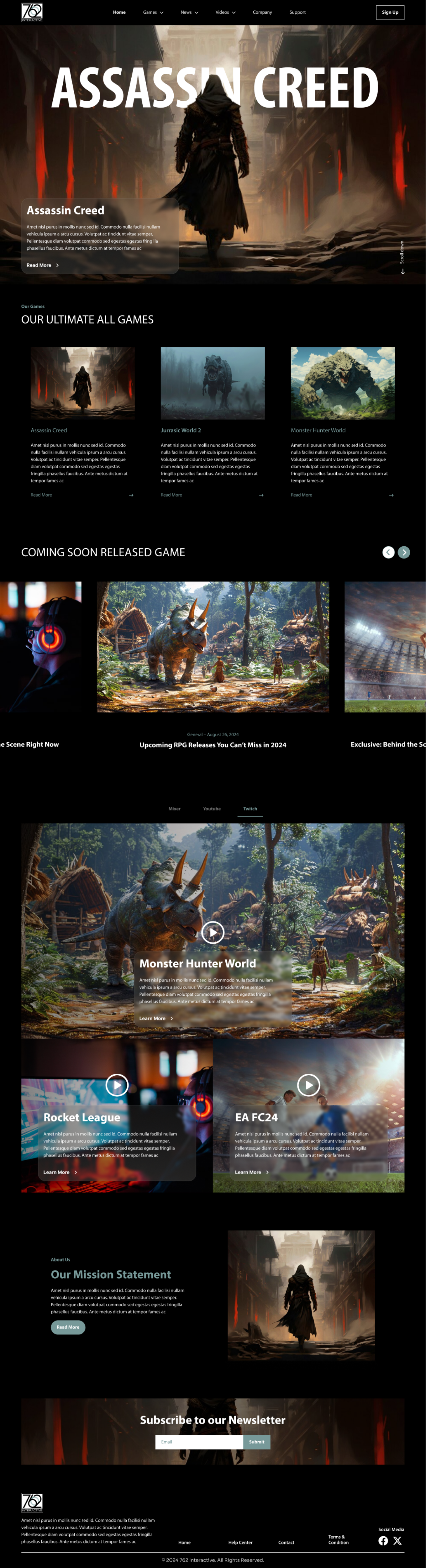The image size is (426, 1568).
Task: Open the Monster Hunter World game thumbnail
Action: [343, 383]
